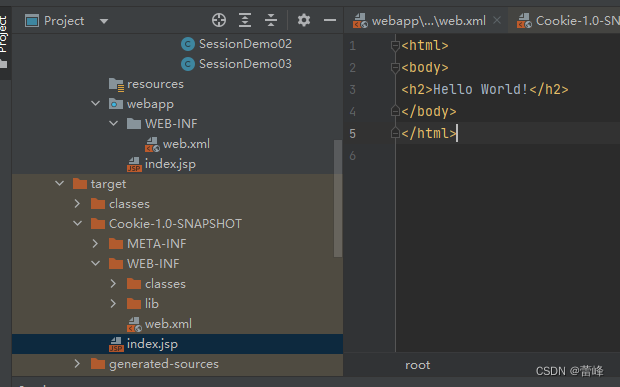
Task: Click the orange target folder icon
Action: pyautogui.click(x=80, y=184)
